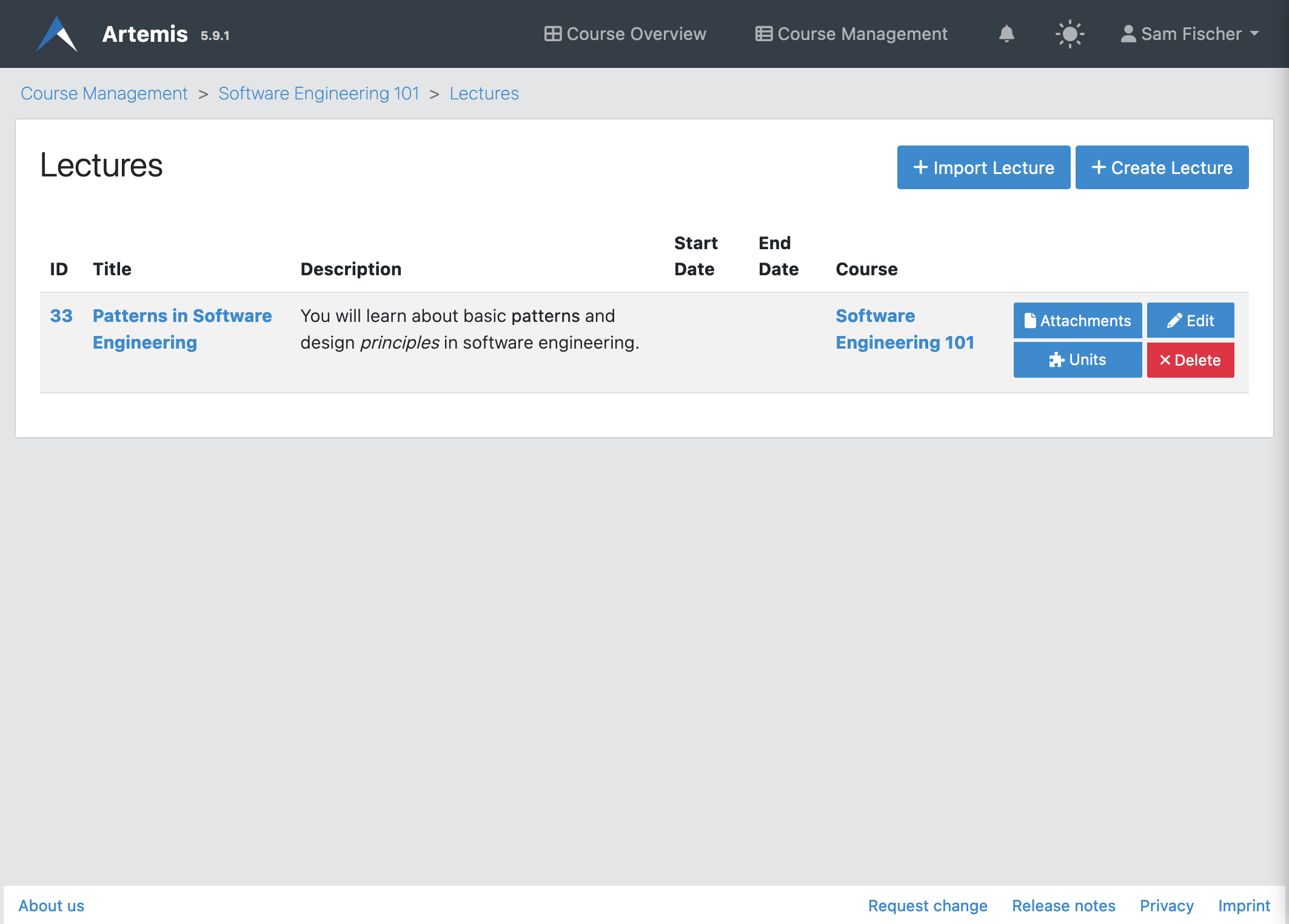1289x924 pixels.
Task: Open Course Management in navbar
Action: [x=851, y=34]
